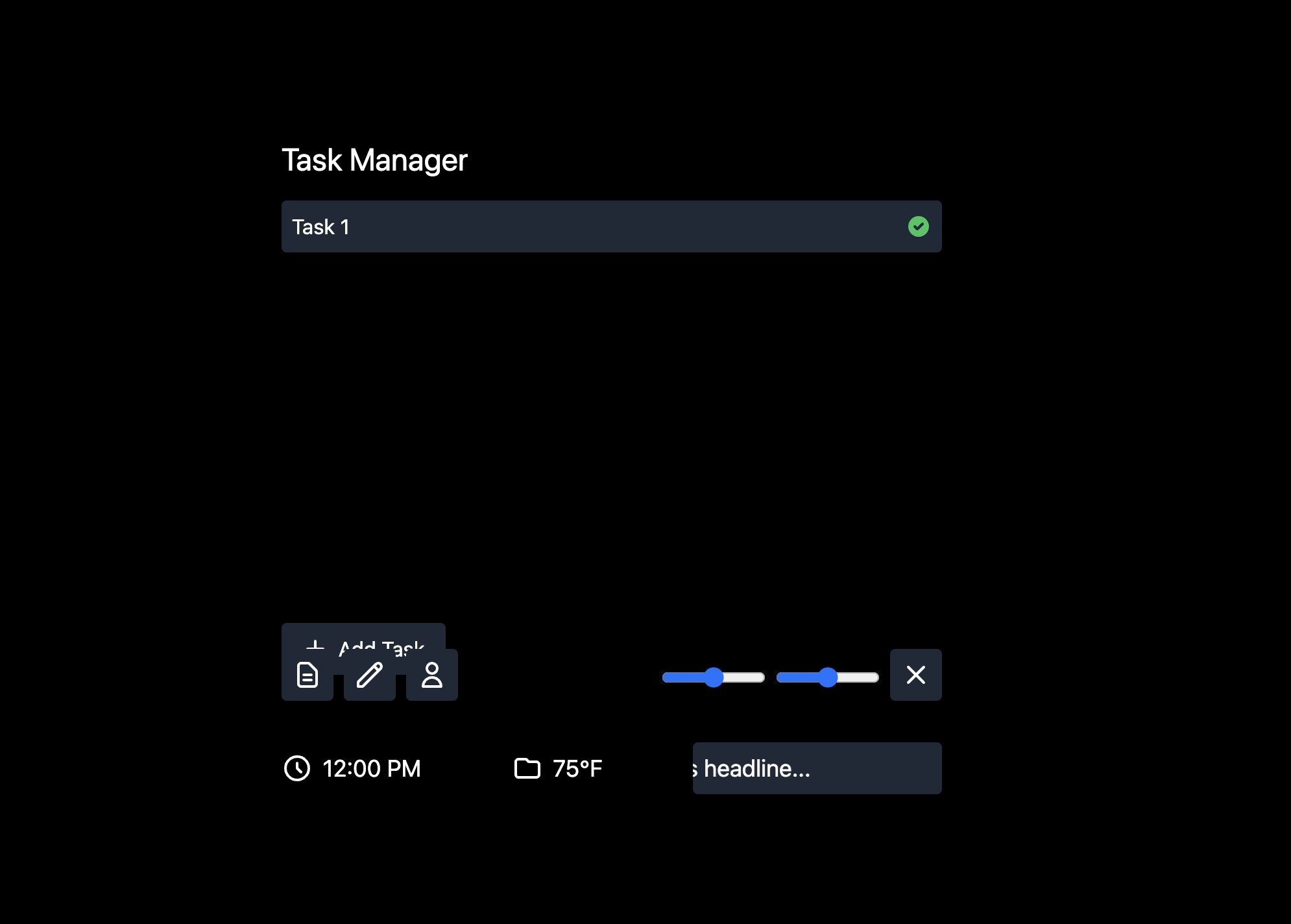Click the 75°F temperature reading

[x=577, y=768]
